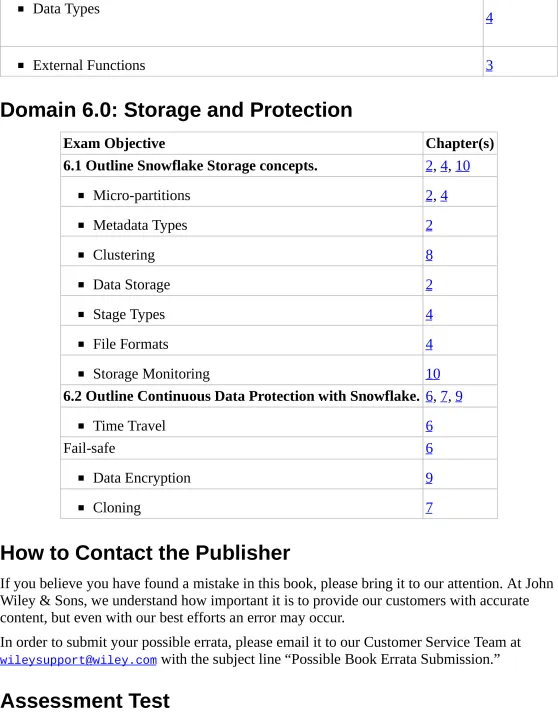Open chapter 9 link in objective 6.2 row
The width and height of the screenshot is (558, 720).
[459, 396]
